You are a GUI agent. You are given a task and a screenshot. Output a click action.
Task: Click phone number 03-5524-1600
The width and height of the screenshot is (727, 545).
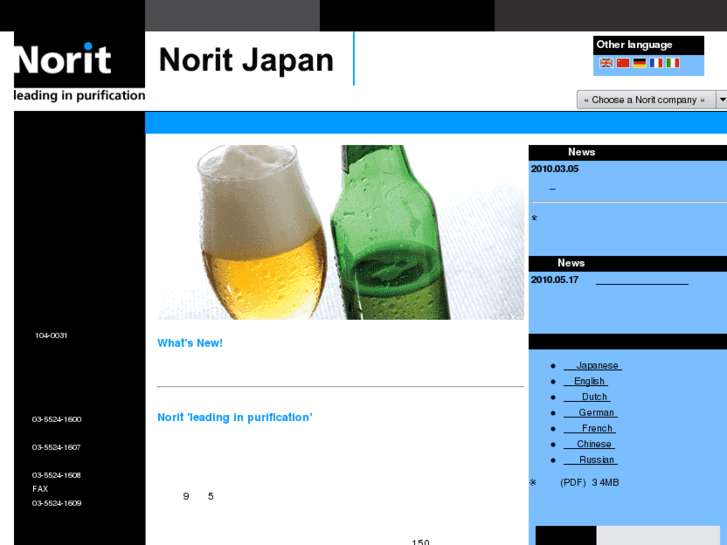57,419
